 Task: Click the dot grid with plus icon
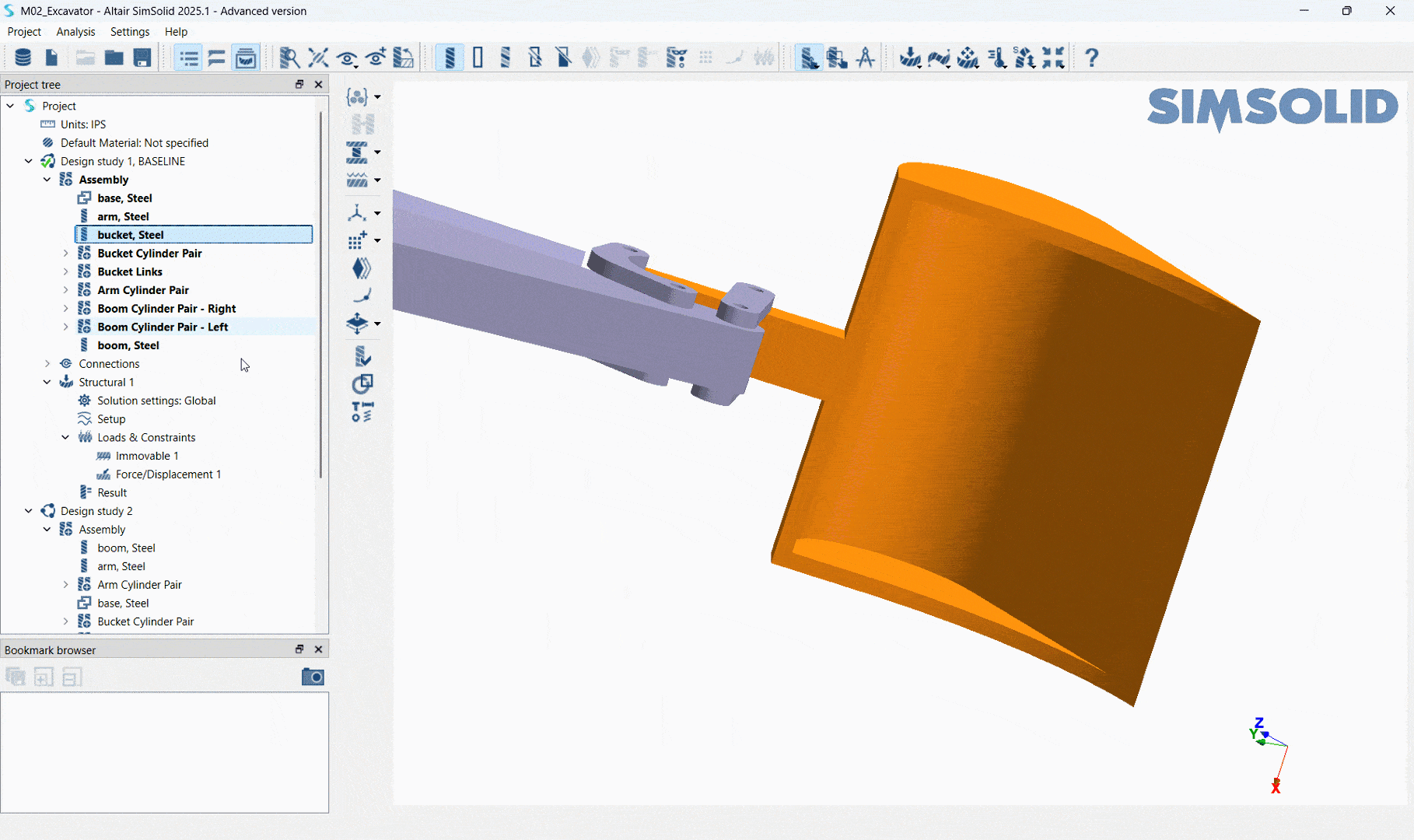[x=362, y=240]
